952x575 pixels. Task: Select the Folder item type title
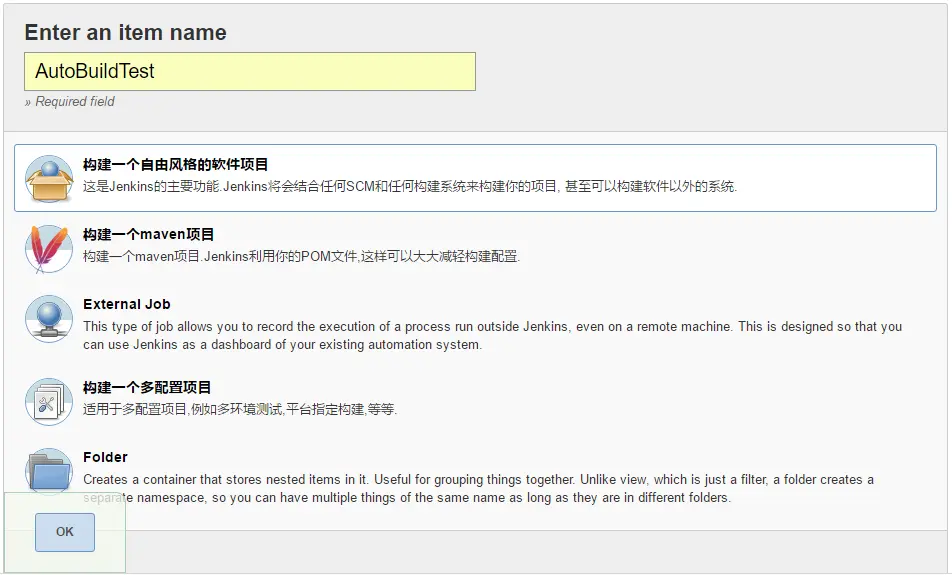pyautogui.click(x=106, y=457)
